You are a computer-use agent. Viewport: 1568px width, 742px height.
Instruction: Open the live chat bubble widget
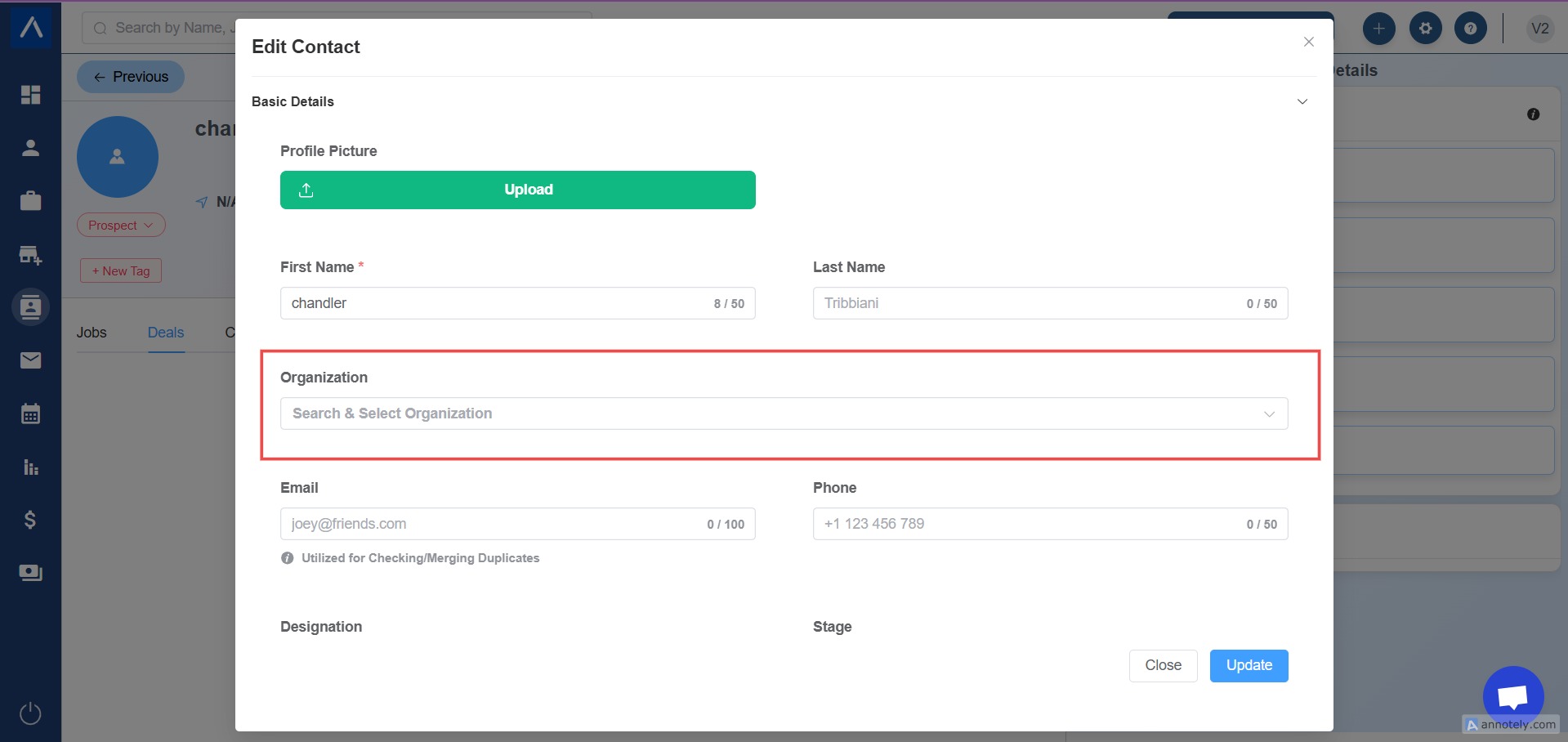(x=1512, y=696)
